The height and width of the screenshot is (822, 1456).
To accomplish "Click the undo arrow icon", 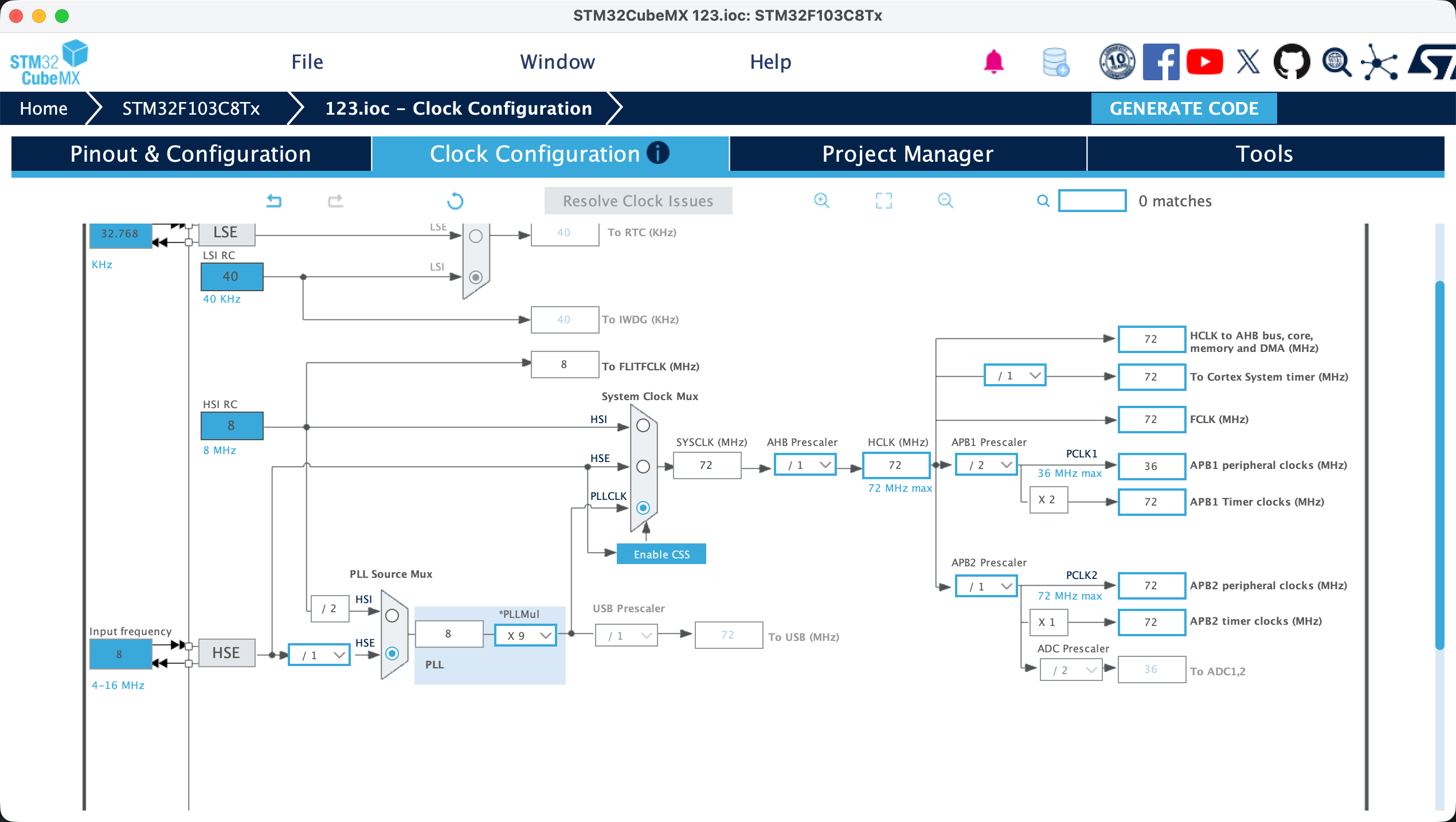I will [x=274, y=201].
